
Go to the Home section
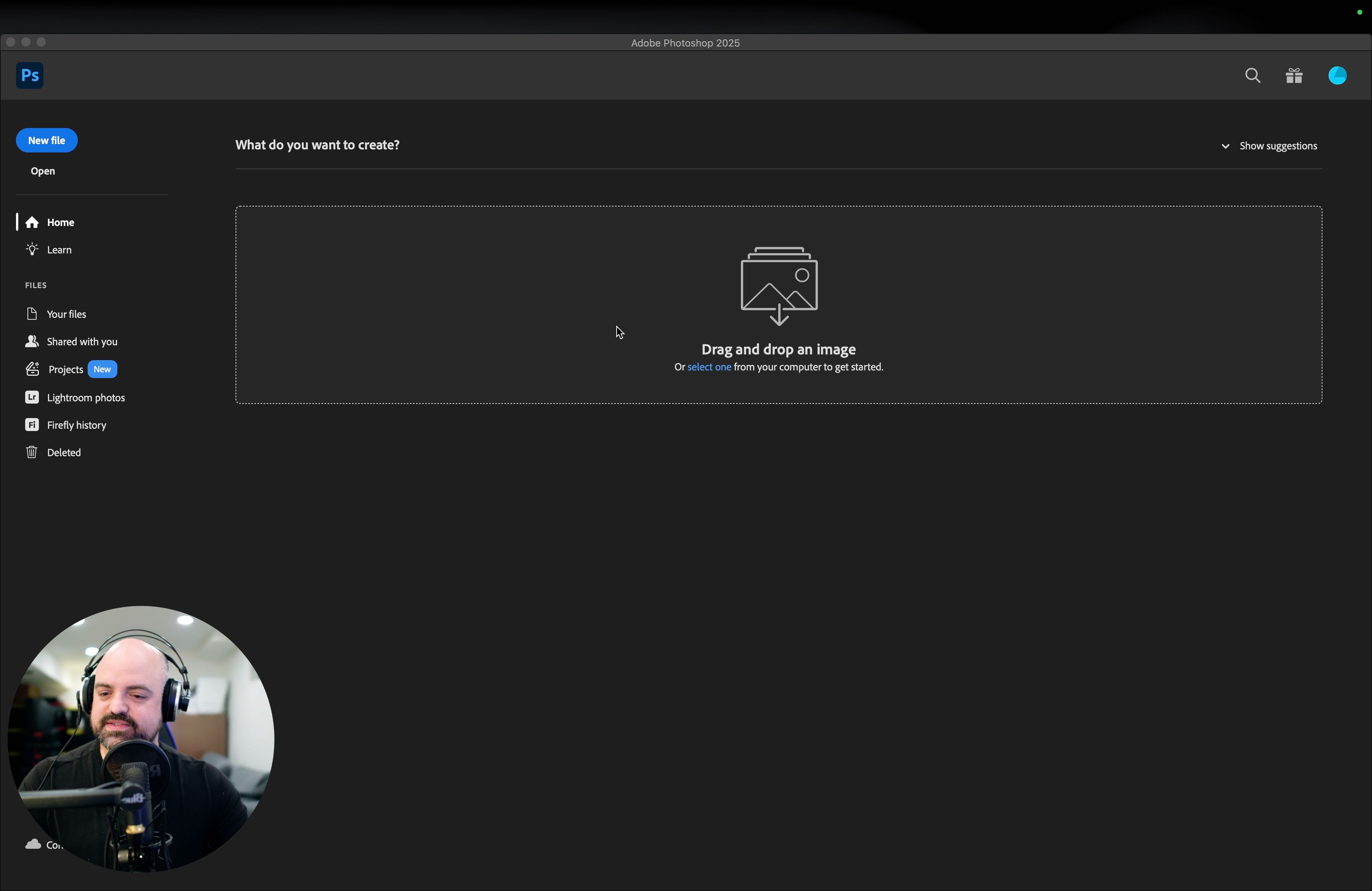tap(61, 223)
